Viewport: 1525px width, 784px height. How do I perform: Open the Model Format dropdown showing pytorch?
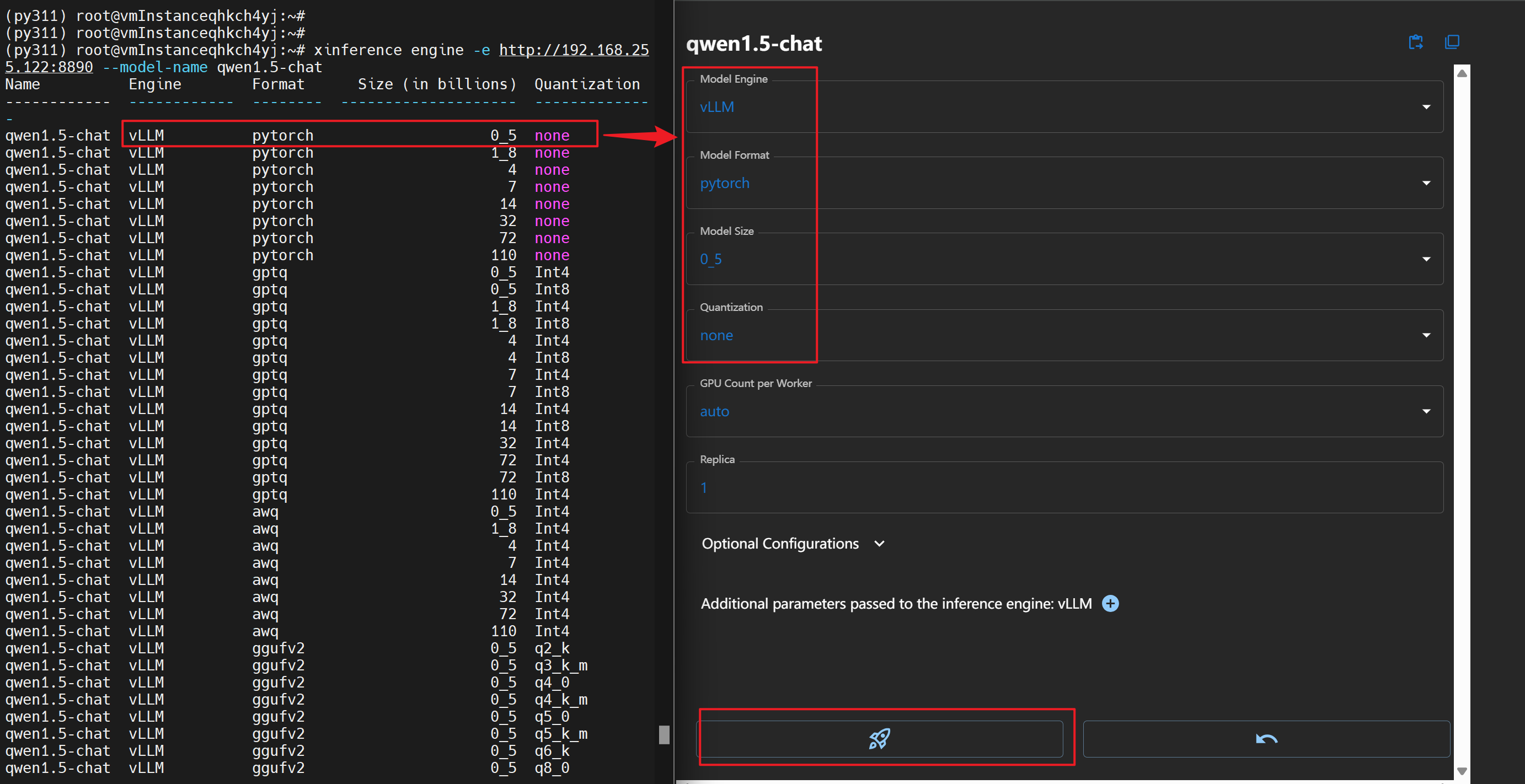(1064, 183)
